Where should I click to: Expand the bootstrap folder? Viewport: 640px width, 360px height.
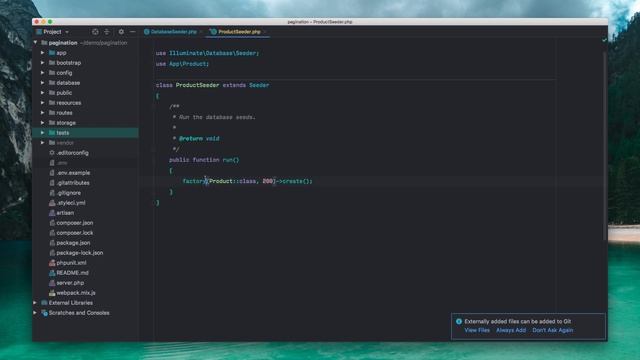[x=42, y=63]
